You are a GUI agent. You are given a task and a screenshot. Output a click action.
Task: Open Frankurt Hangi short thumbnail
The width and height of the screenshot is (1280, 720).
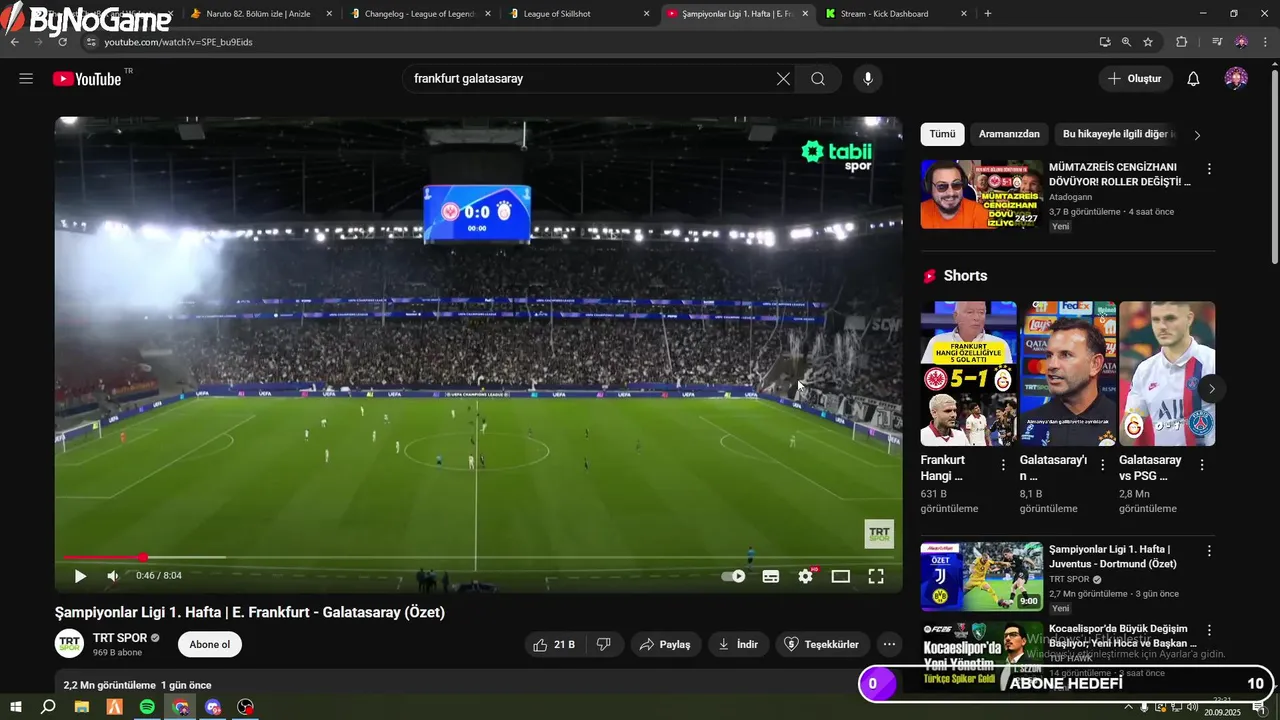pos(968,374)
